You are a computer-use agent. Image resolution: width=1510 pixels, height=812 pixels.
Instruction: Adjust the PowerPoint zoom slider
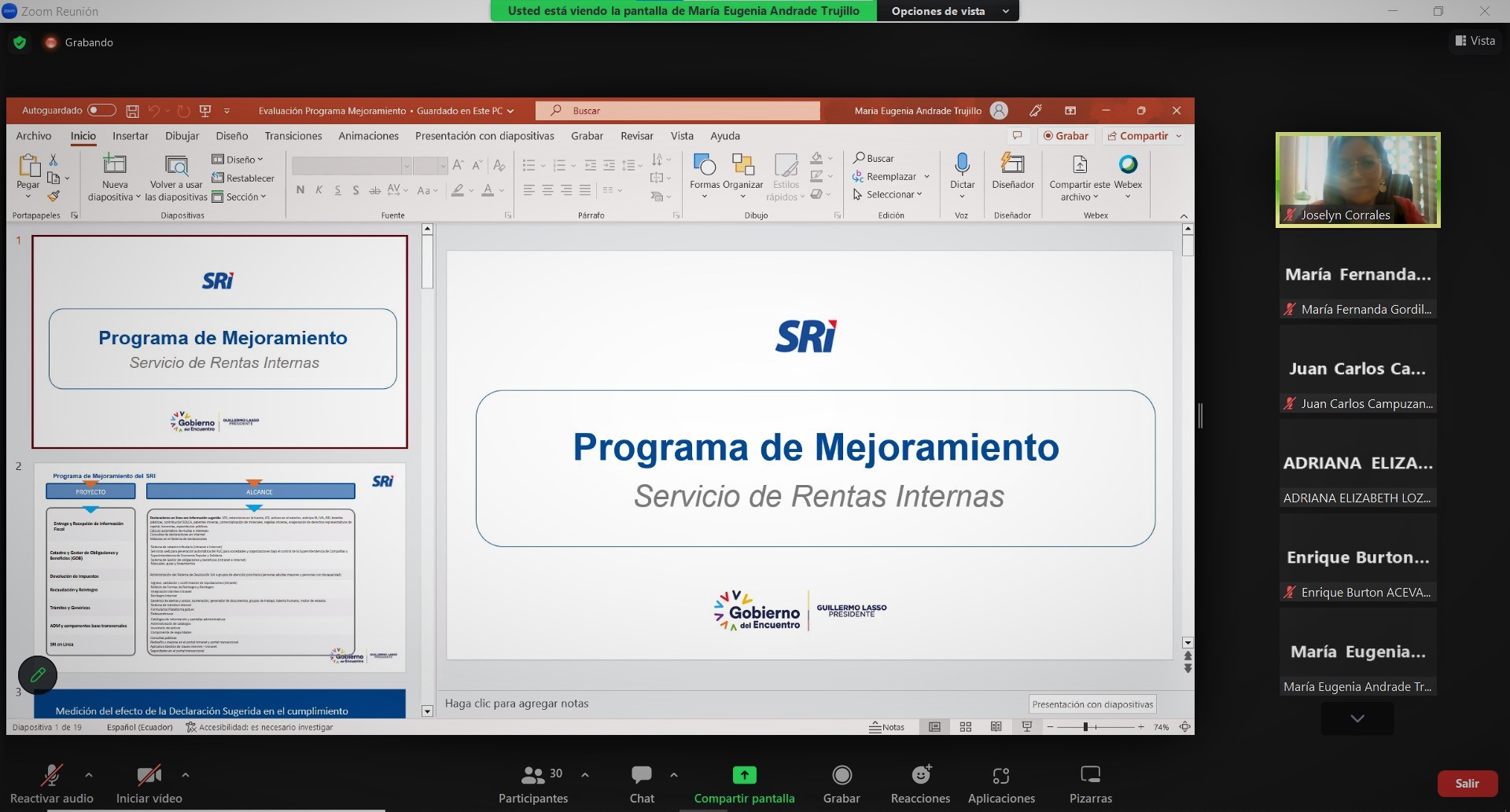tap(1085, 727)
